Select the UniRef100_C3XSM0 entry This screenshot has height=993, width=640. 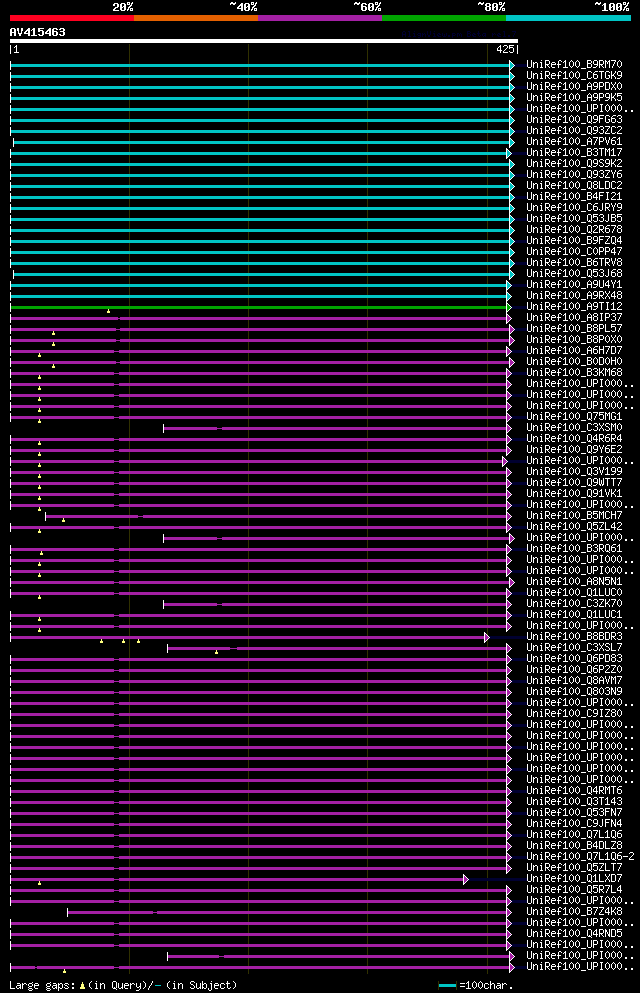574,427
